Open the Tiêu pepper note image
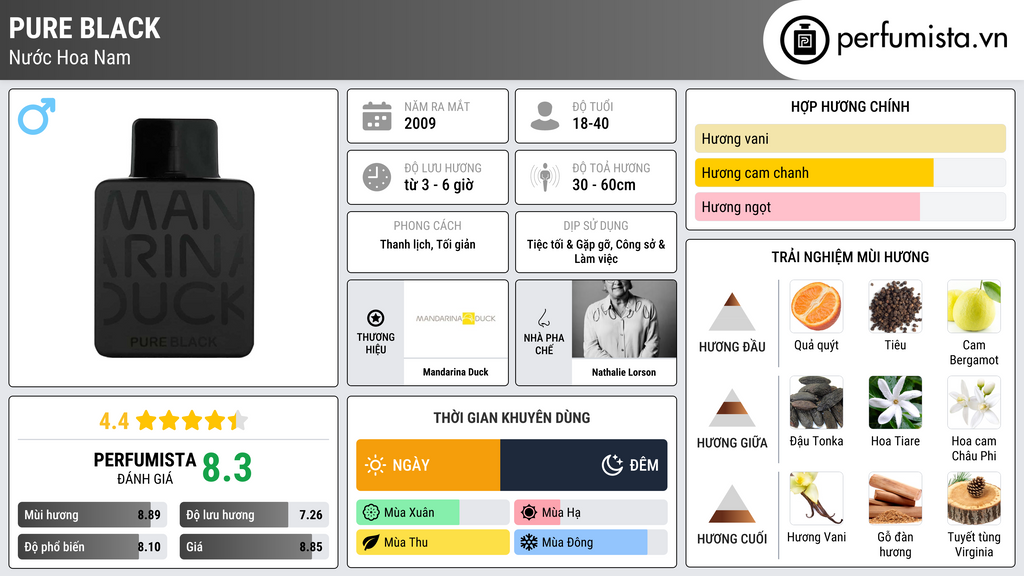The width and height of the screenshot is (1024, 576). [895, 306]
